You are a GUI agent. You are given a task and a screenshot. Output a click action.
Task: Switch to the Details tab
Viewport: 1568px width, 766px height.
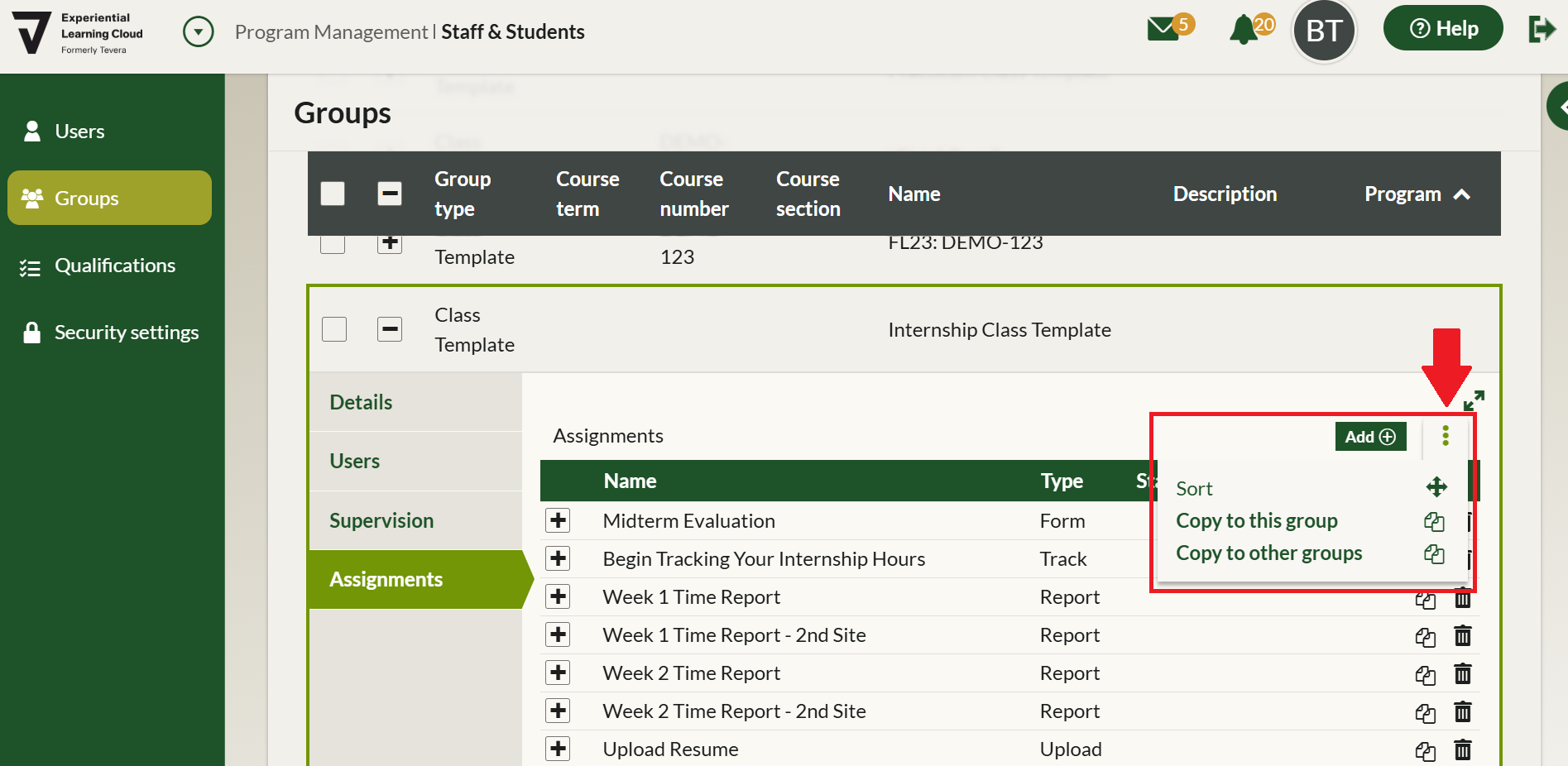pyautogui.click(x=415, y=402)
